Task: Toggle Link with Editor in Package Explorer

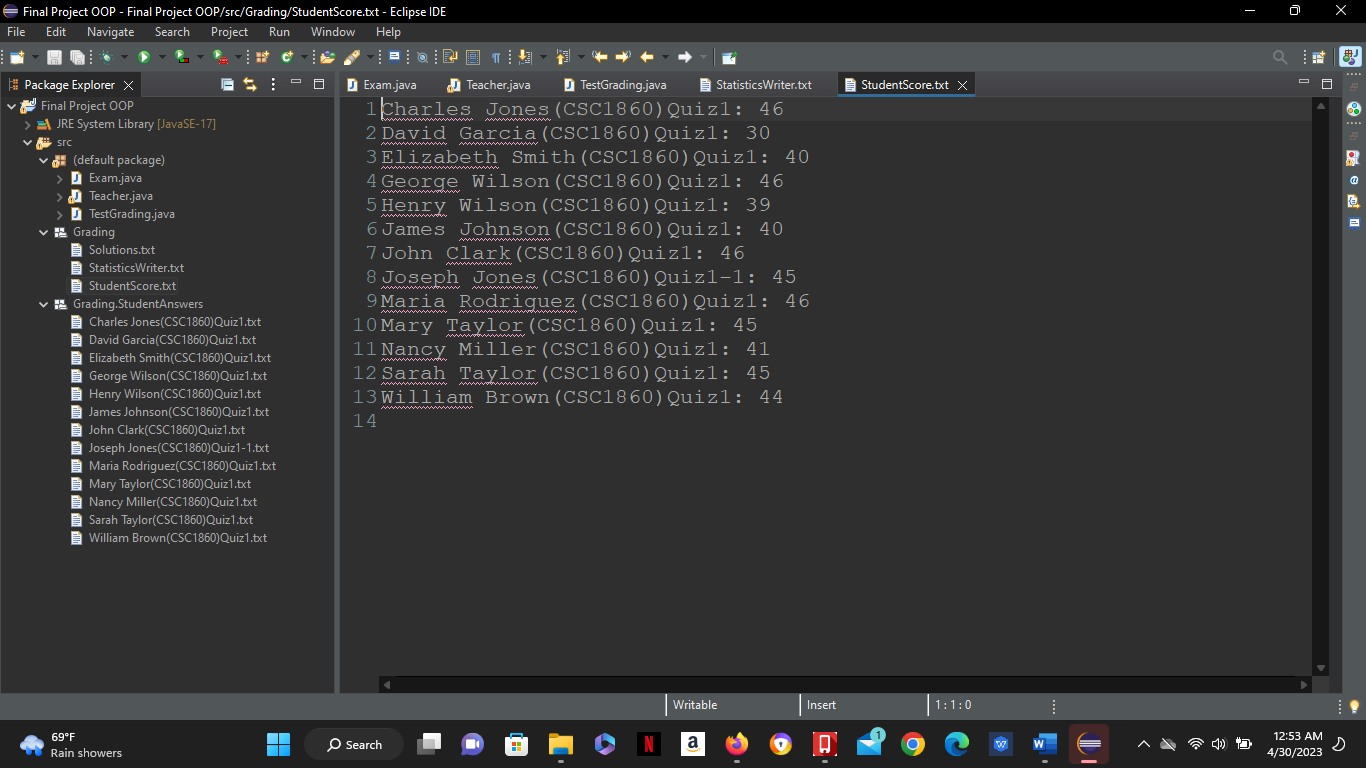Action: [x=250, y=85]
